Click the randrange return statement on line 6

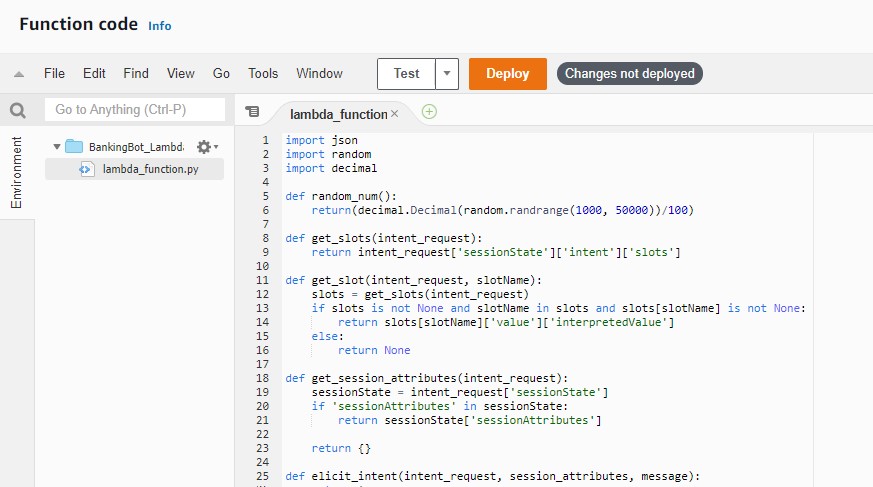503,210
